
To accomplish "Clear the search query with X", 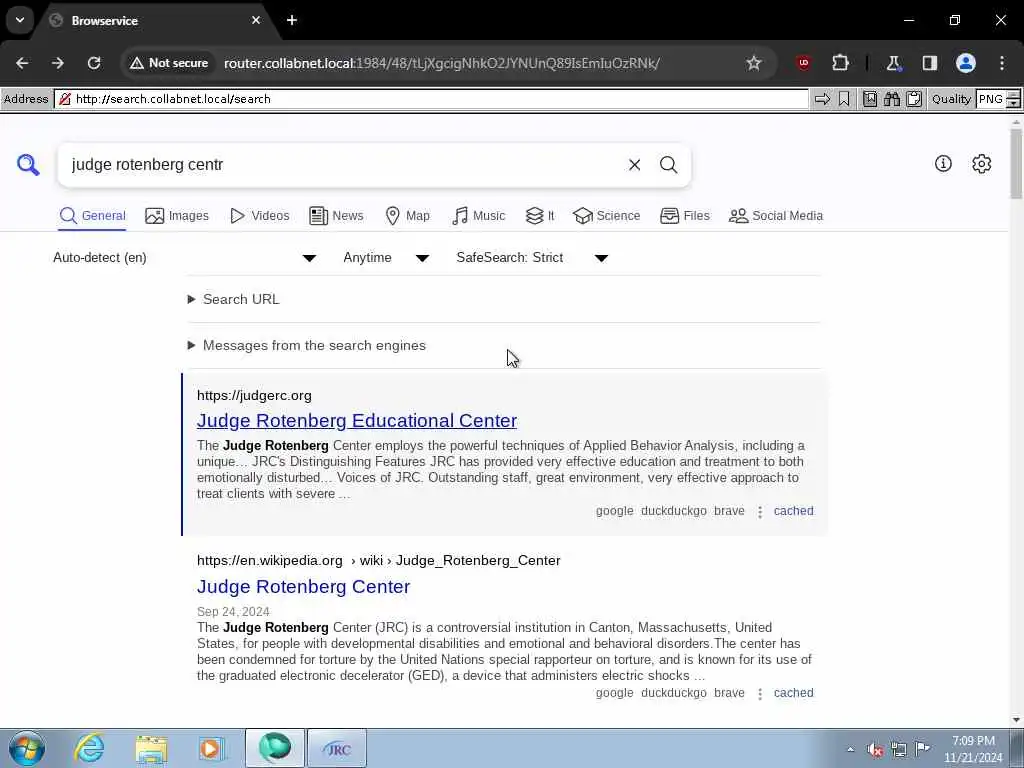I will coord(634,165).
